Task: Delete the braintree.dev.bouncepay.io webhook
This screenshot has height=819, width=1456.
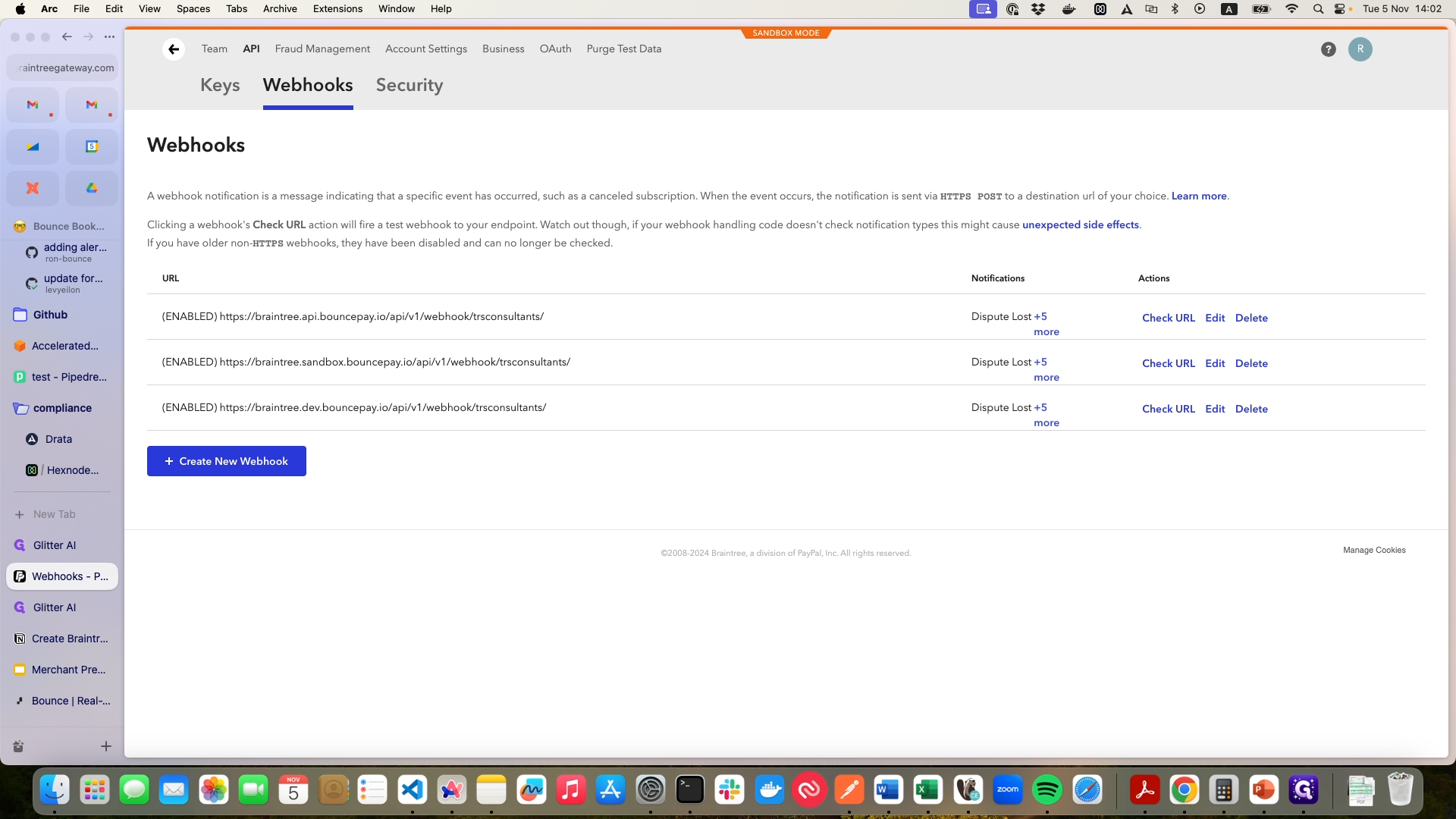Action: pyautogui.click(x=1251, y=409)
